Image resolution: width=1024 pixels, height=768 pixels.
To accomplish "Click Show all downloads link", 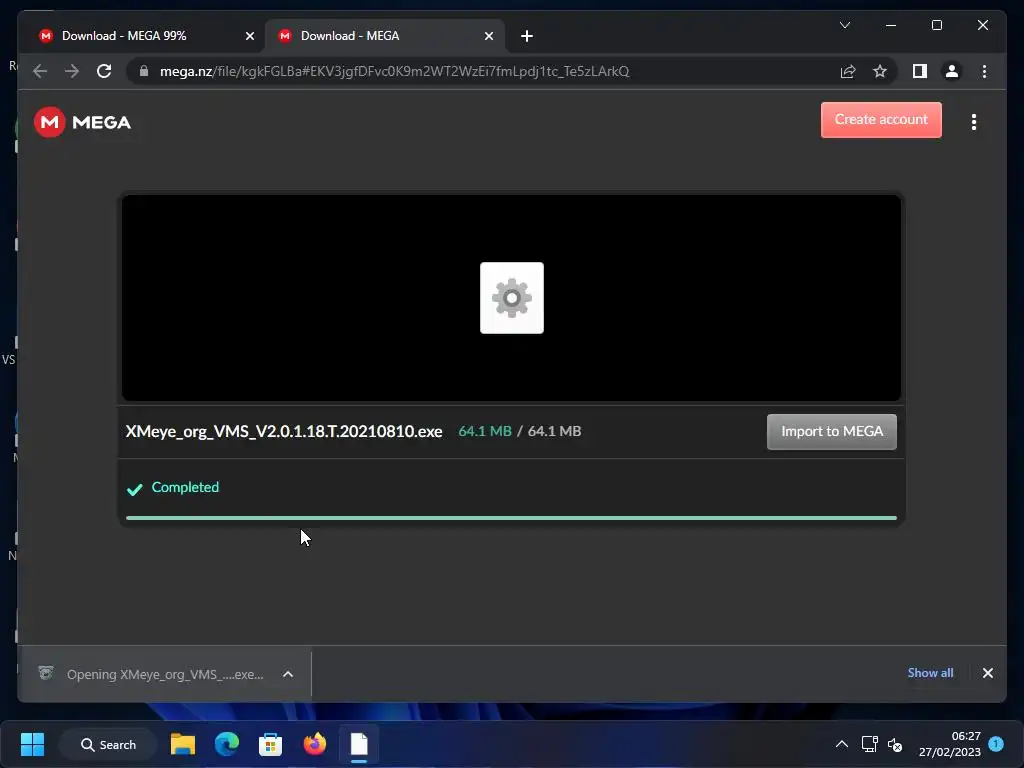I will pos(930,673).
